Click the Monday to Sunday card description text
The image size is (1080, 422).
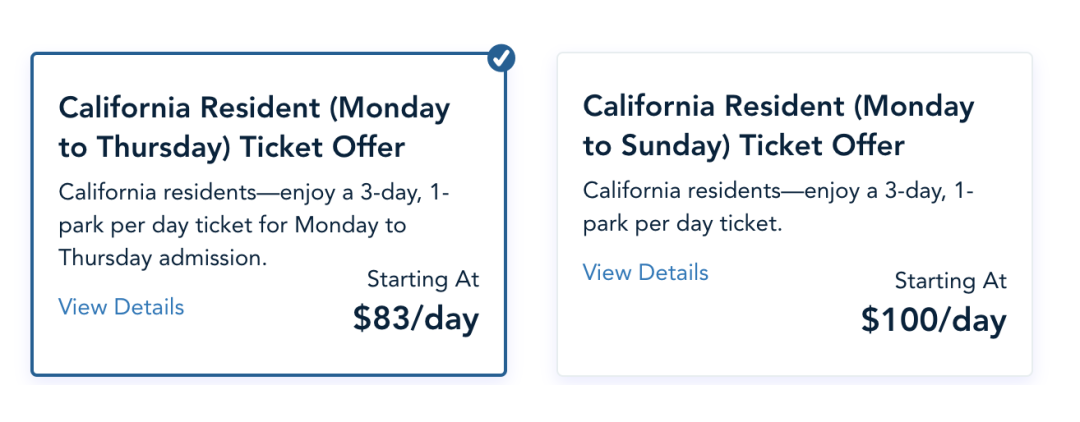(x=778, y=207)
